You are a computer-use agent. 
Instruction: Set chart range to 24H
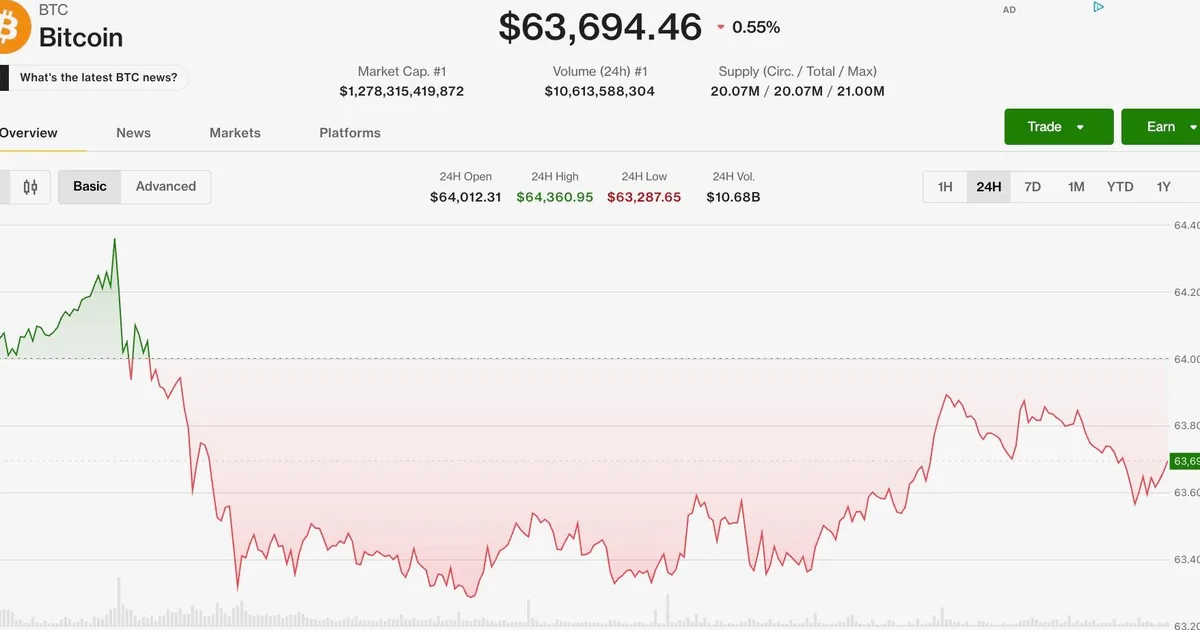[x=989, y=187]
